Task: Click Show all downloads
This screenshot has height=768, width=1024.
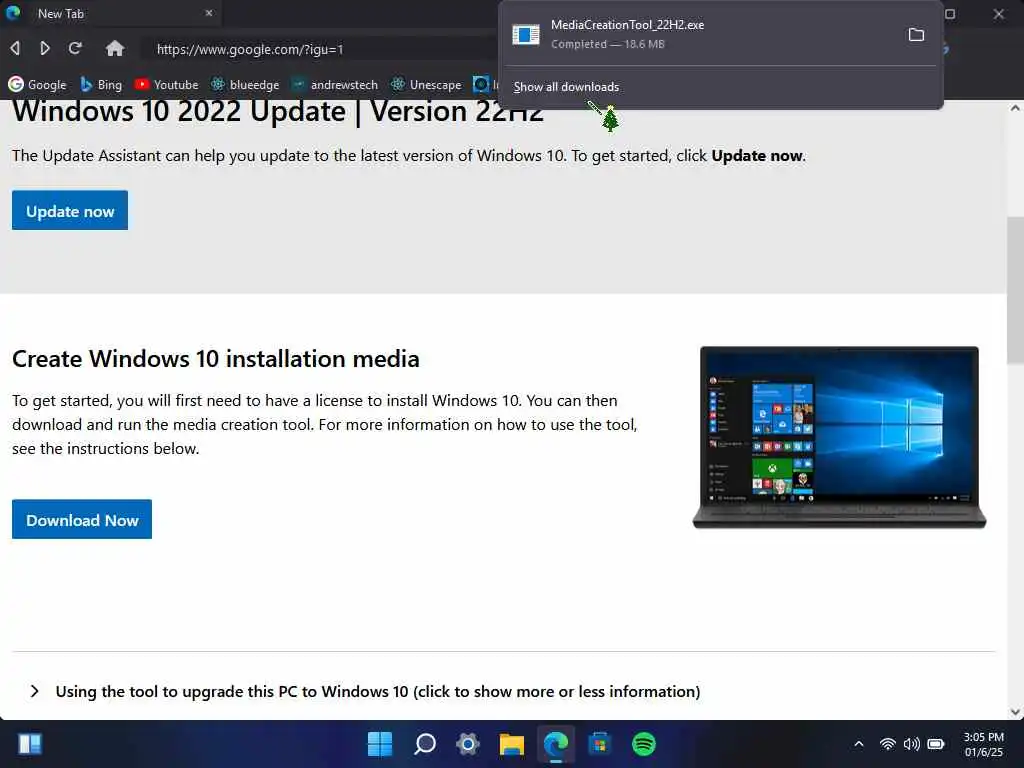Action: click(x=566, y=87)
